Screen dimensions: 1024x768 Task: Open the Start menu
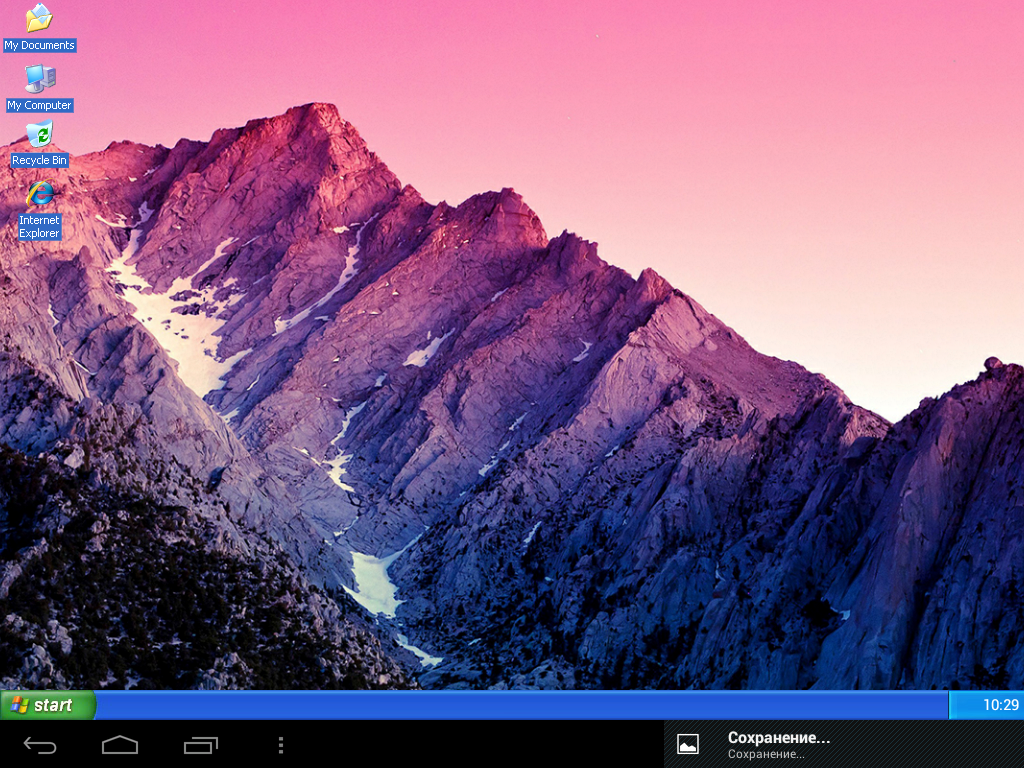pyautogui.click(x=48, y=705)
